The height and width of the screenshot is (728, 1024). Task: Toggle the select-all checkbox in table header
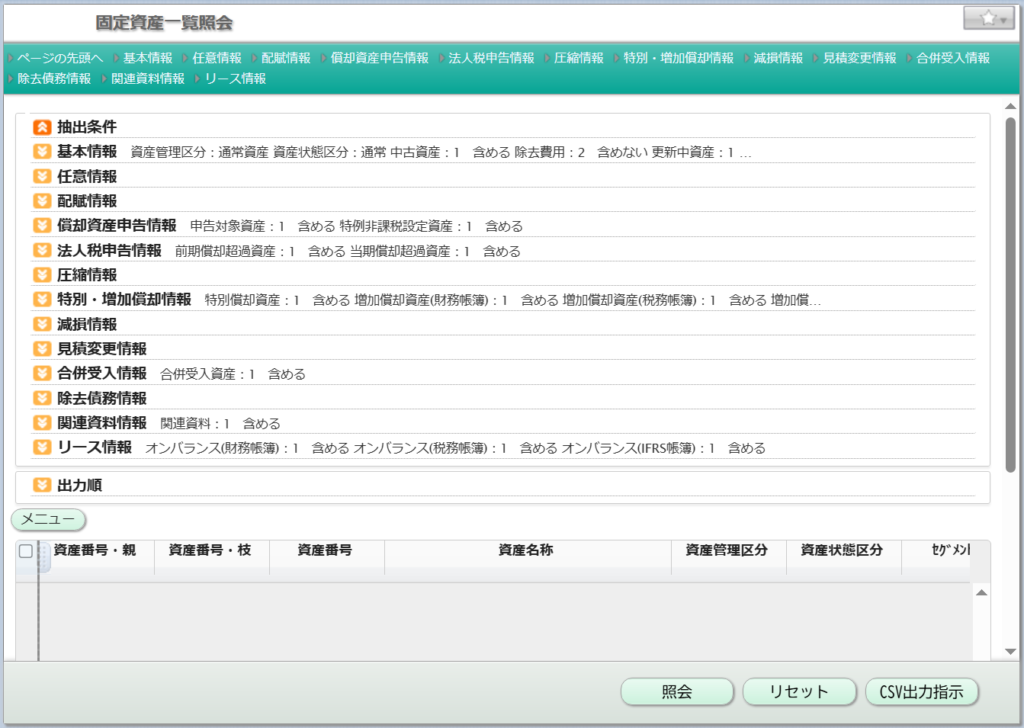click(26, 551)
